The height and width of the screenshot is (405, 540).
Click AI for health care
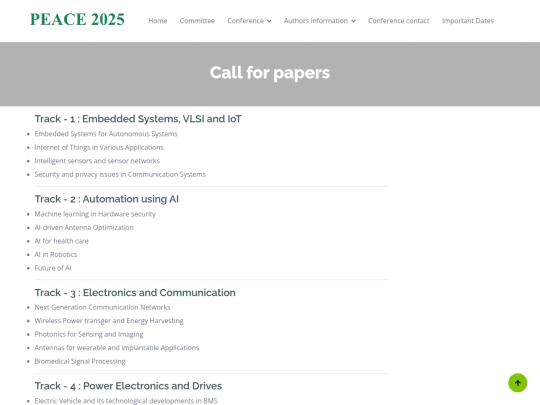[x=61, y=241]
